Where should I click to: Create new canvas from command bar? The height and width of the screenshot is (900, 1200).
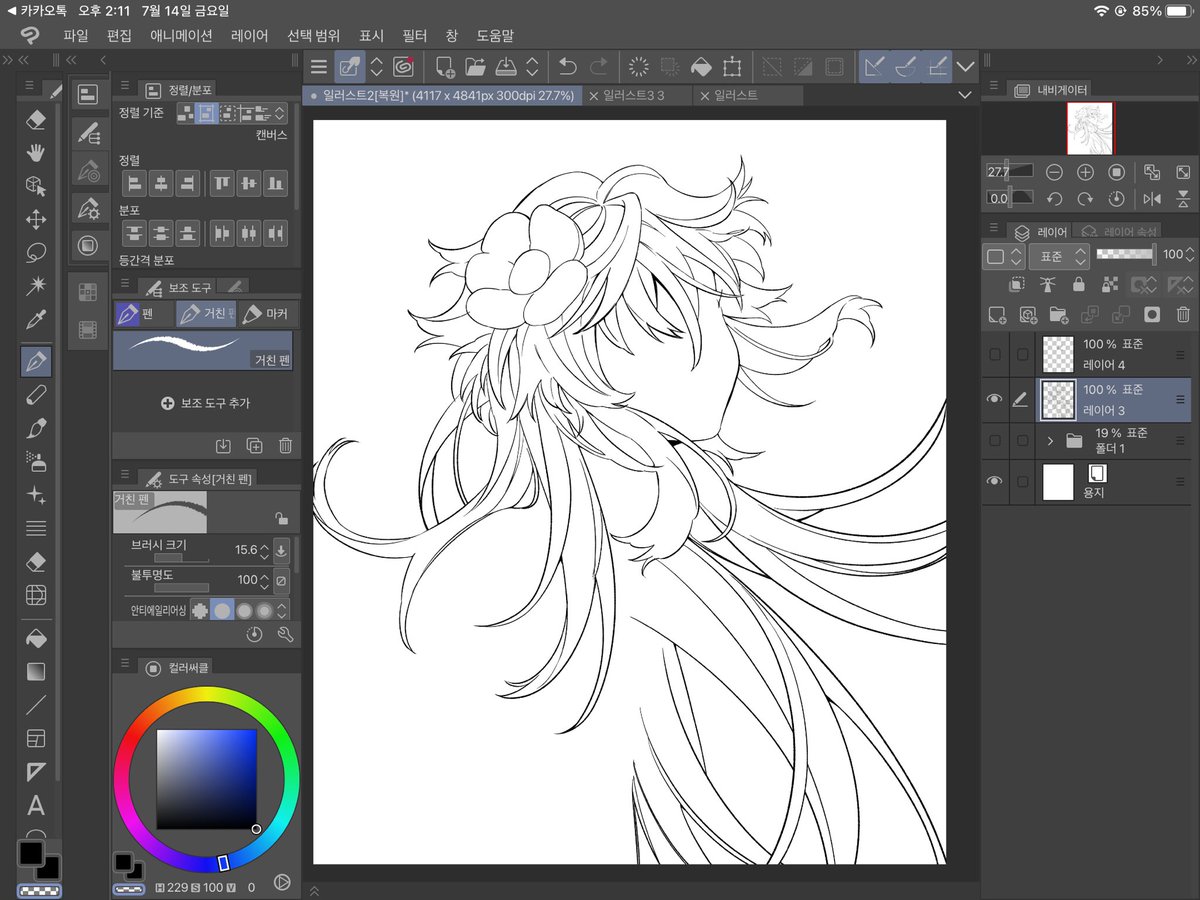444,67
